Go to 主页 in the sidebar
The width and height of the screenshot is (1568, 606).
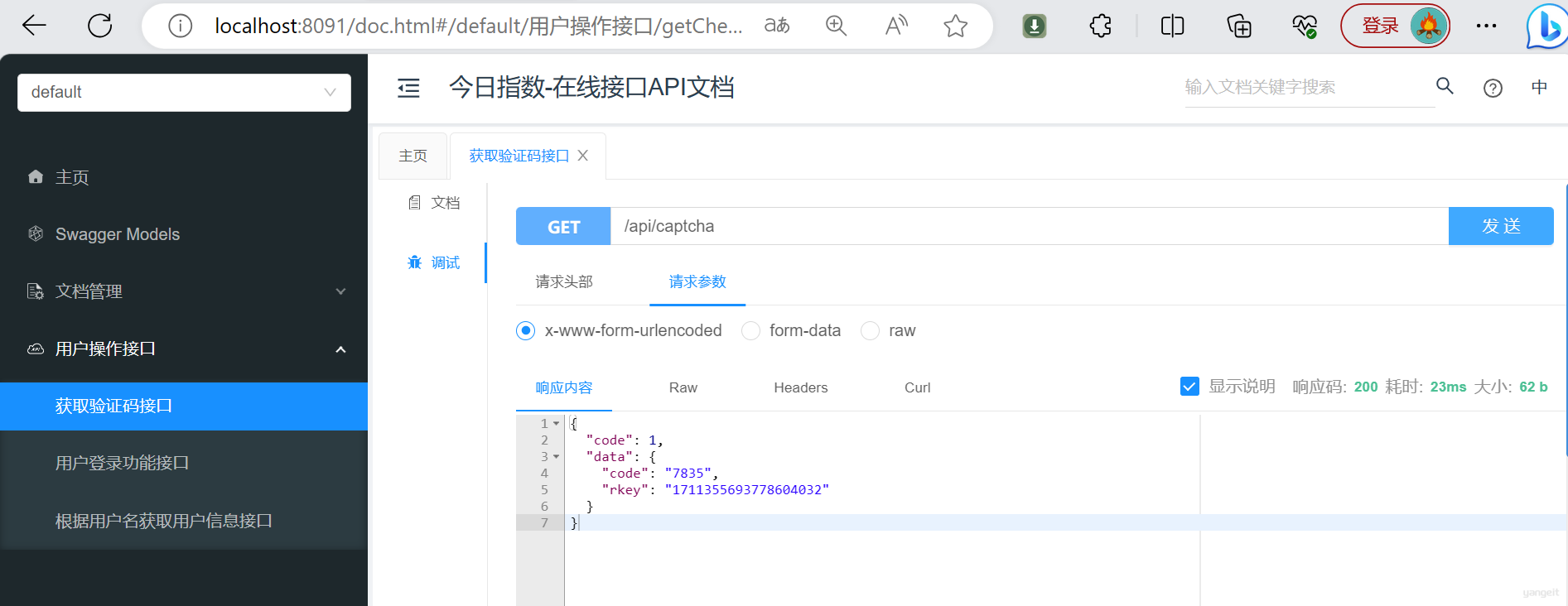(x=184, y=177)
